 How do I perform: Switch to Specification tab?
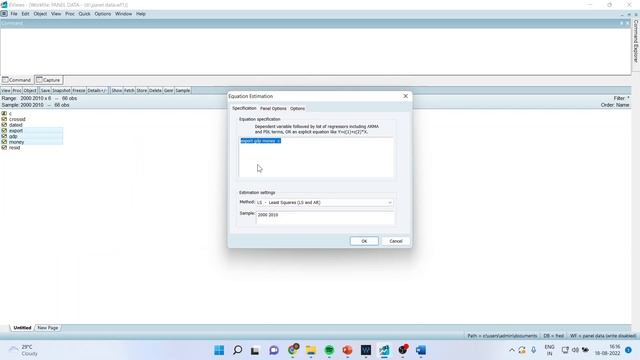[244, 108]
